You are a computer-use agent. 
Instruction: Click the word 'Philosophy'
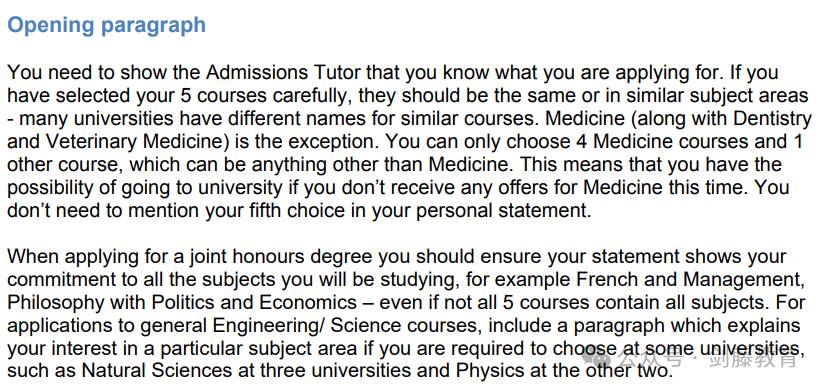click(x=53, y=303)
